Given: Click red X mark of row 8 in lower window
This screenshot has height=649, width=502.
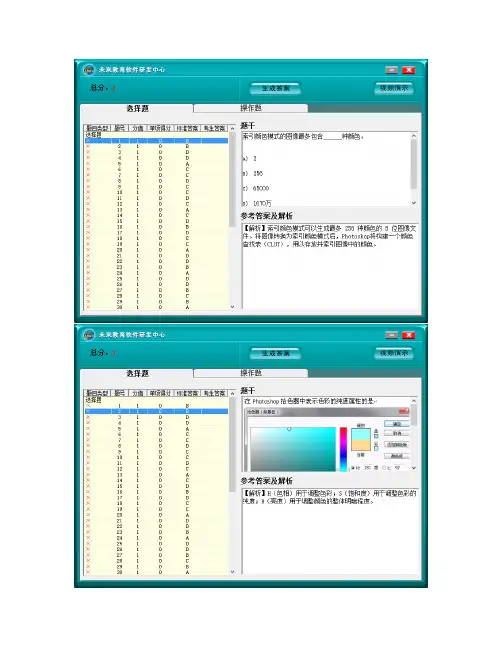Looking at the screenshot, I should (88, 446).
